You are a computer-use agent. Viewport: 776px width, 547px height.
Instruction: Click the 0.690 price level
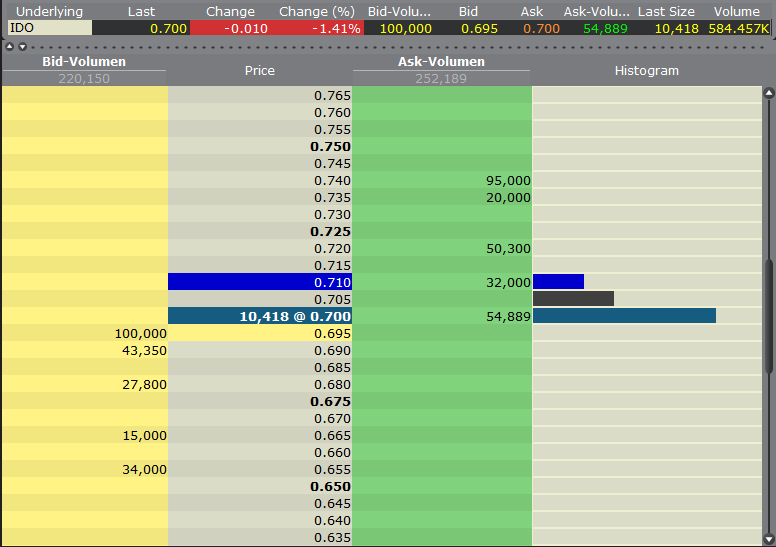click(333, 350)
